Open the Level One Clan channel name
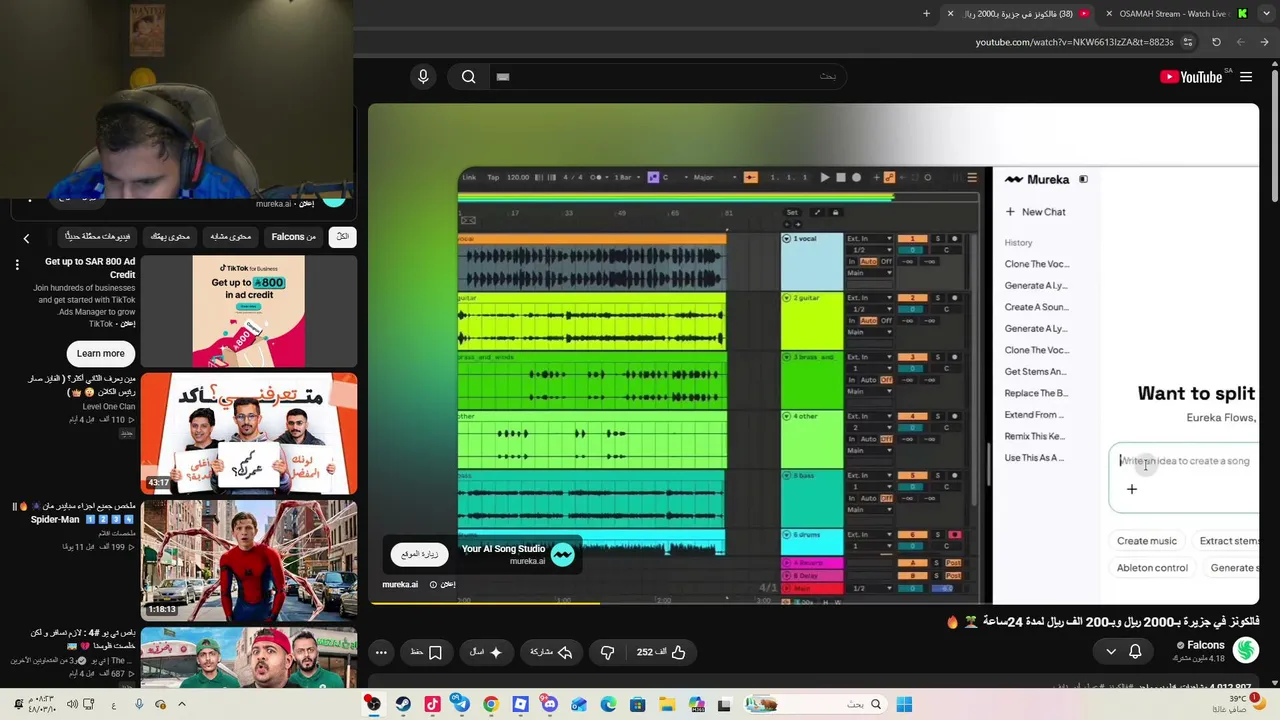The width and height of the screenshot is (1280, 720). (x=109, y=407)
